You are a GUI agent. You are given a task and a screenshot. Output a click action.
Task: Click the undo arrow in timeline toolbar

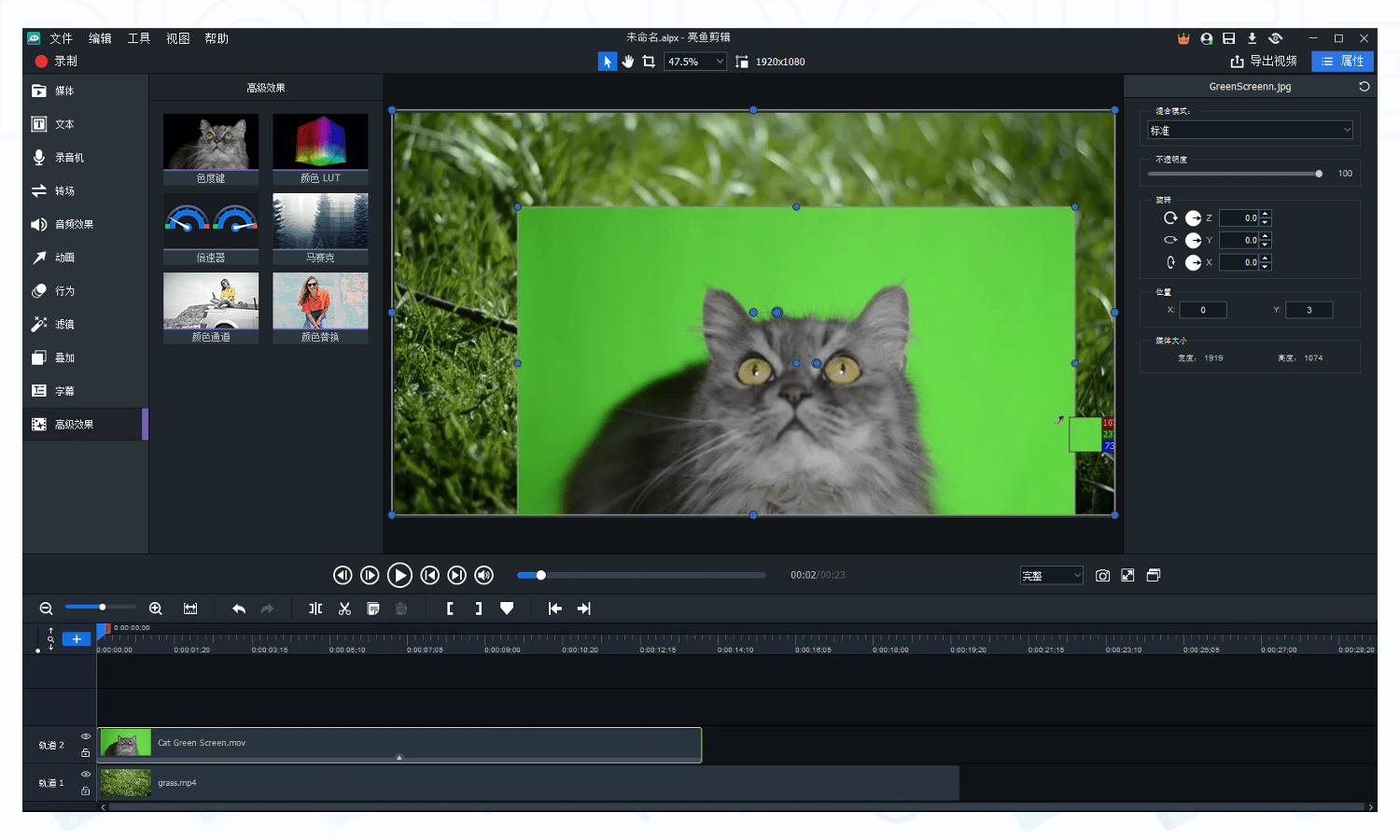click(x=239, y=609)
